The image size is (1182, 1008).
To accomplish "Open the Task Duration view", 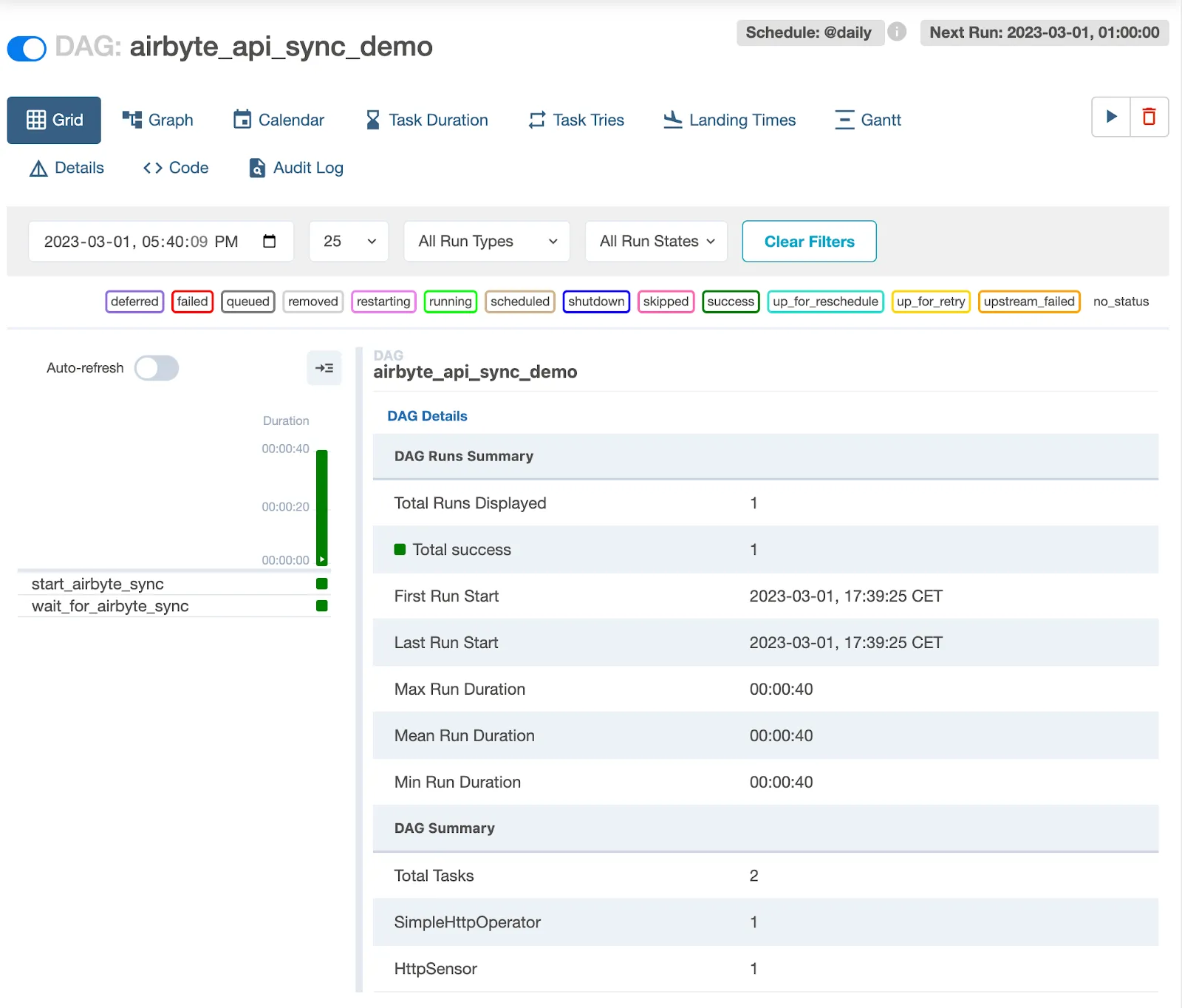I will tap(427, 120).
